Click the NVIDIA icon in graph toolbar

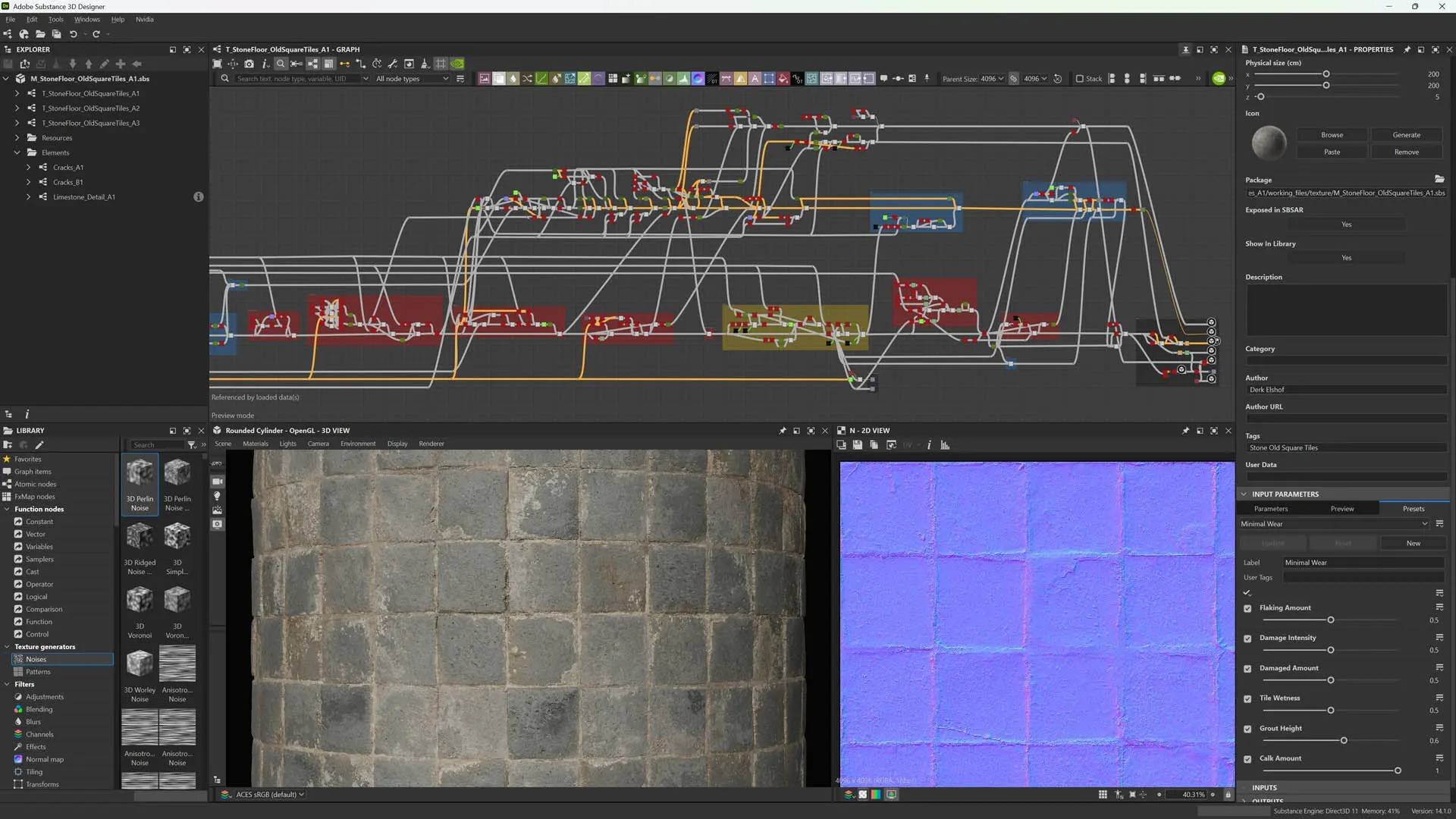(457, 64)
